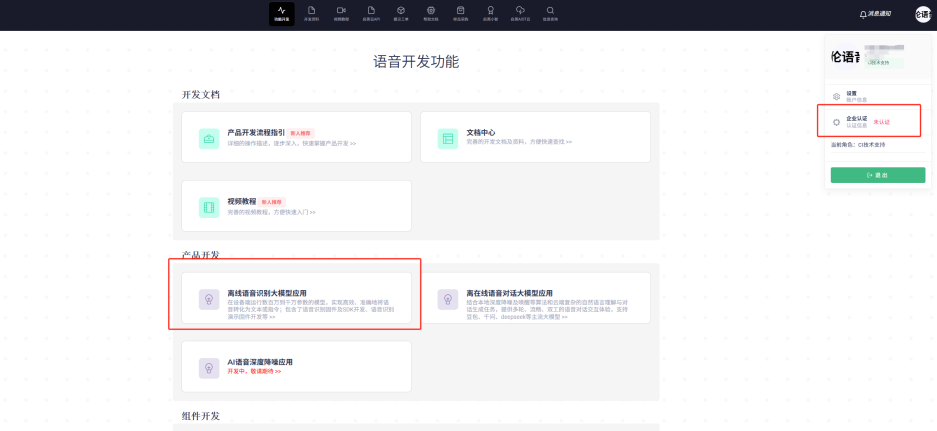Click the bell icon next to 消息通知

863,14
